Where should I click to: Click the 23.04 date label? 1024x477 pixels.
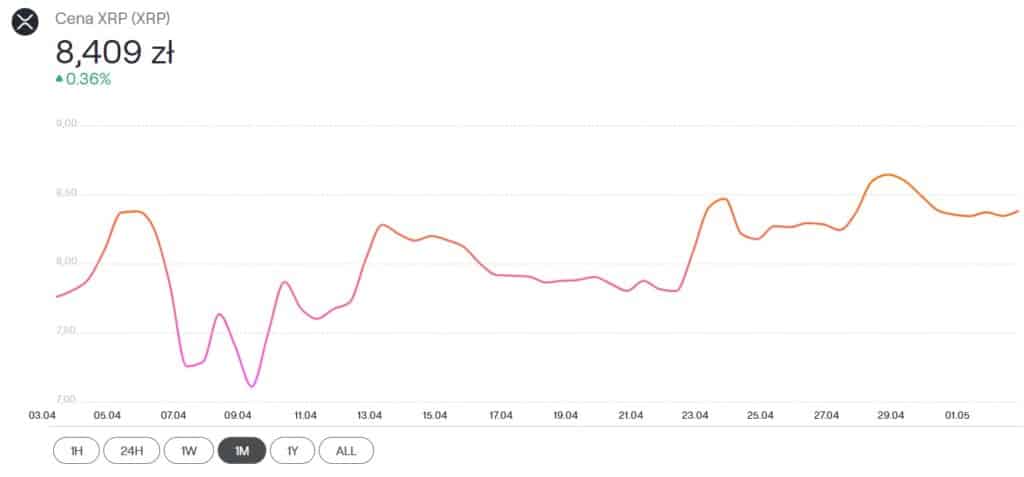[695, 415]
